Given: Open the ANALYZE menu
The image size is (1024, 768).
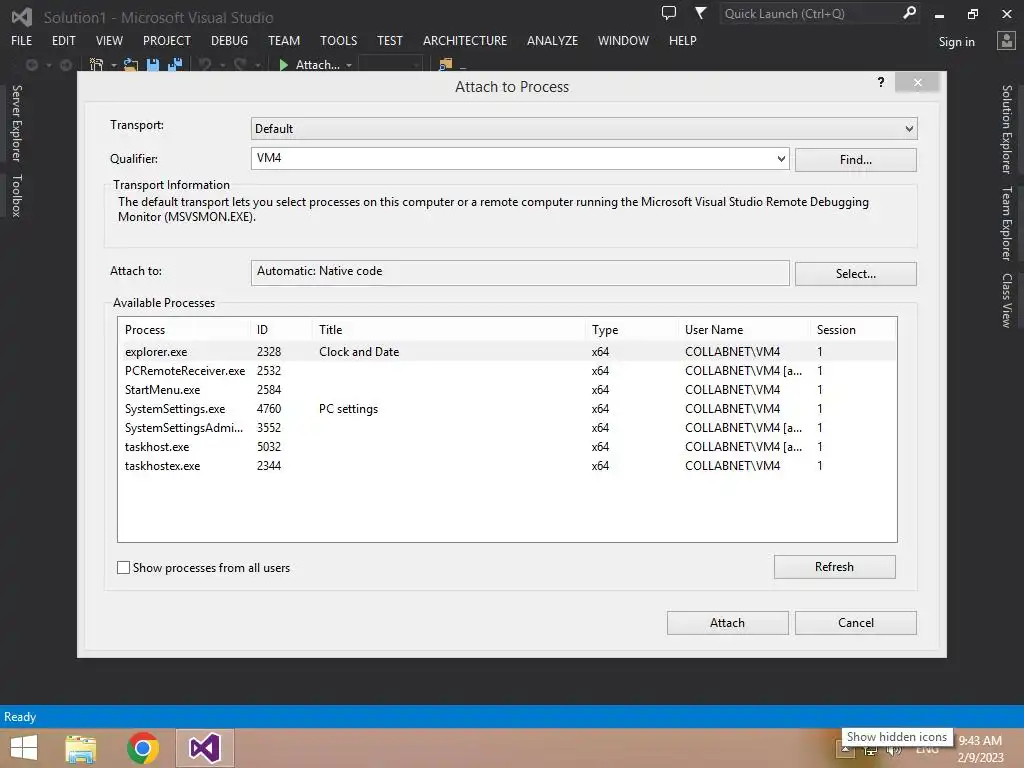Looking at the screenshot, I should pyautogui.click(x=552, y=40).
